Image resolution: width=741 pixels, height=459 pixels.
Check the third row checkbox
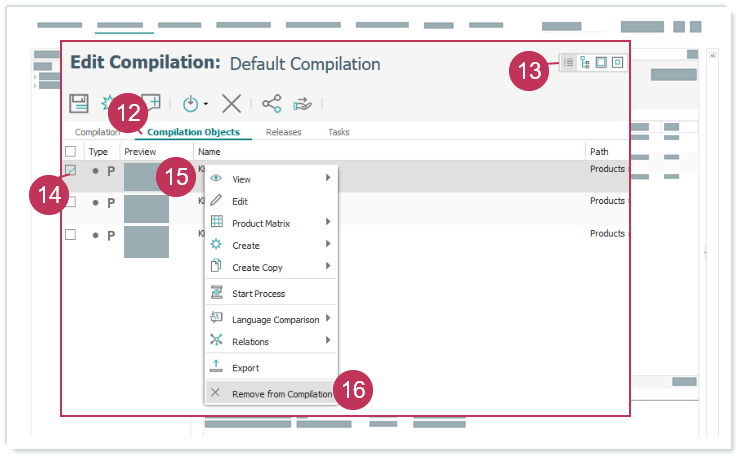(70, 234)
